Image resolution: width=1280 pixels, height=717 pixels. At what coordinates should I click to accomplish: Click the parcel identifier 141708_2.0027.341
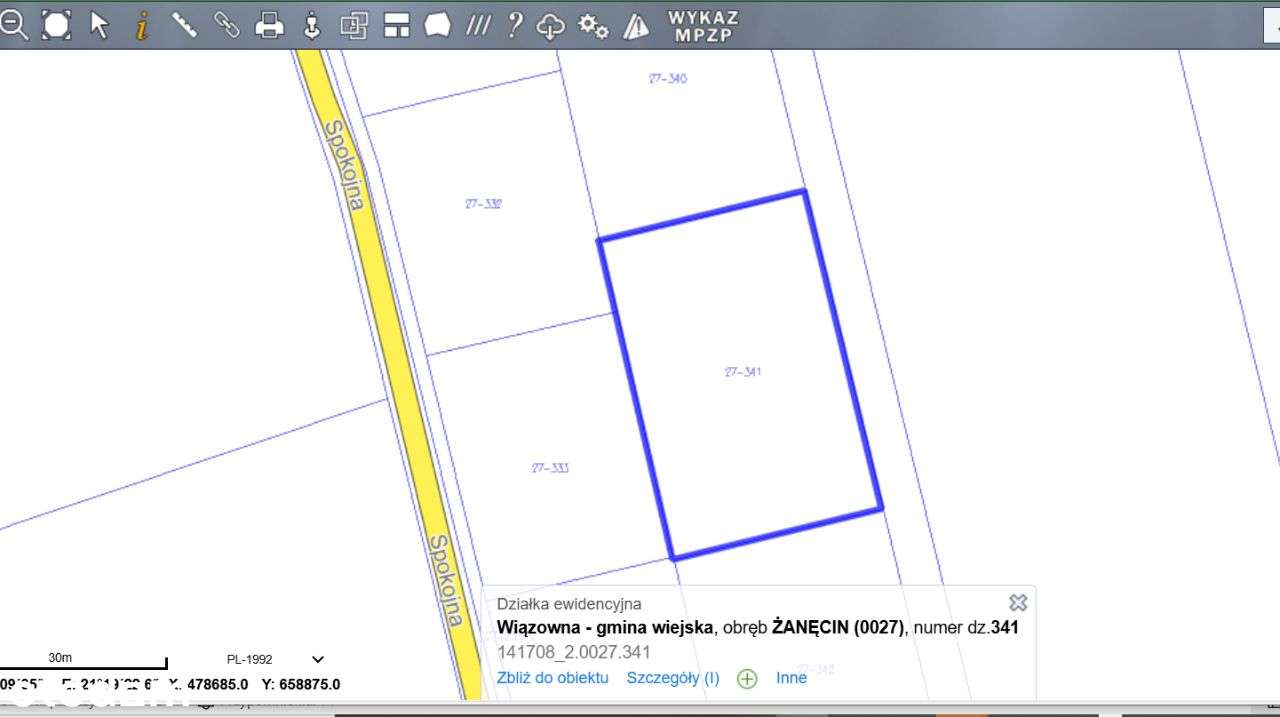point(574,652)
